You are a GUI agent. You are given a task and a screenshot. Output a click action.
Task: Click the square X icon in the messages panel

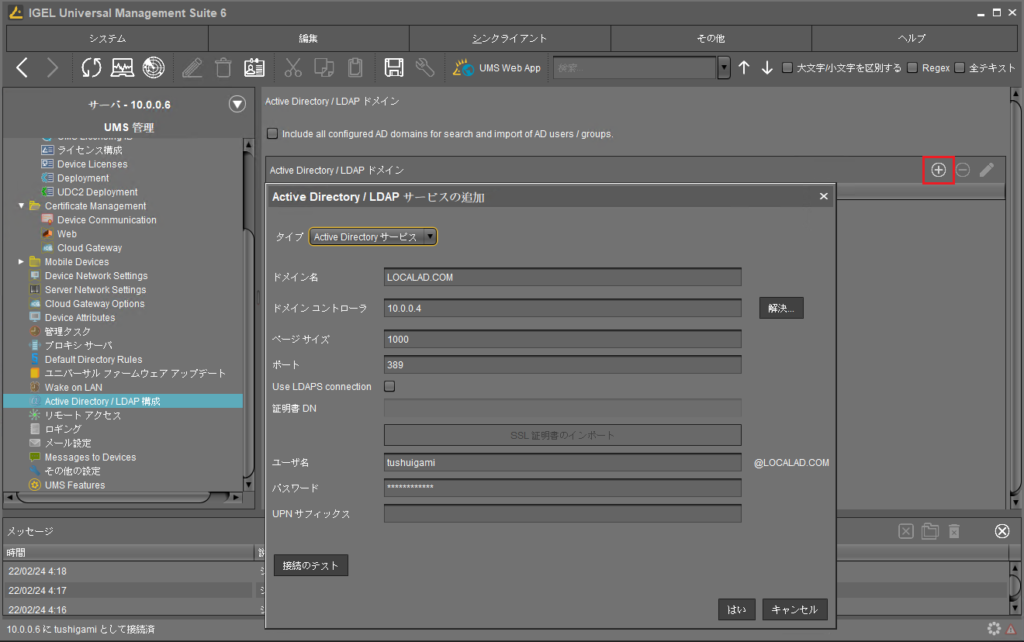click(x=906, y=531)
